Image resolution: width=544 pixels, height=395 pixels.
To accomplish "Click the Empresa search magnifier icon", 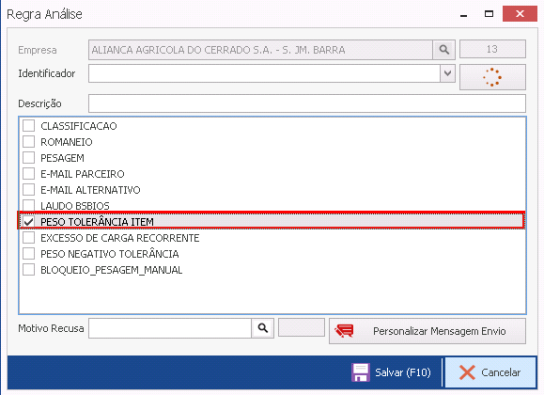I will pos(444,50).
